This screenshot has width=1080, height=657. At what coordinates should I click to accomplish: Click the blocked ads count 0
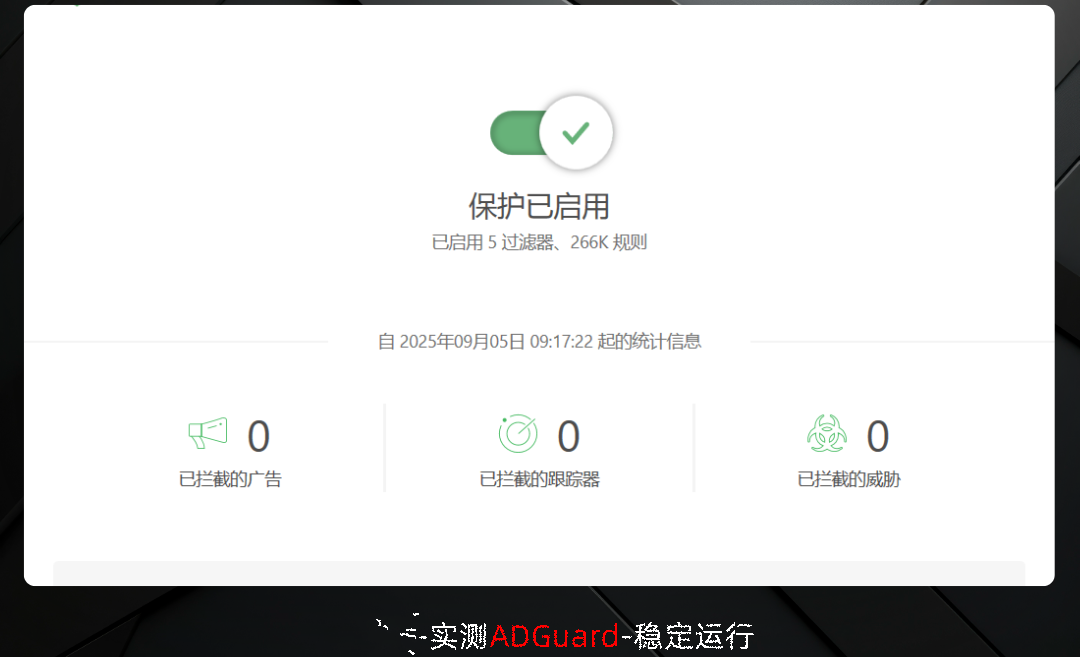(259, 436)
